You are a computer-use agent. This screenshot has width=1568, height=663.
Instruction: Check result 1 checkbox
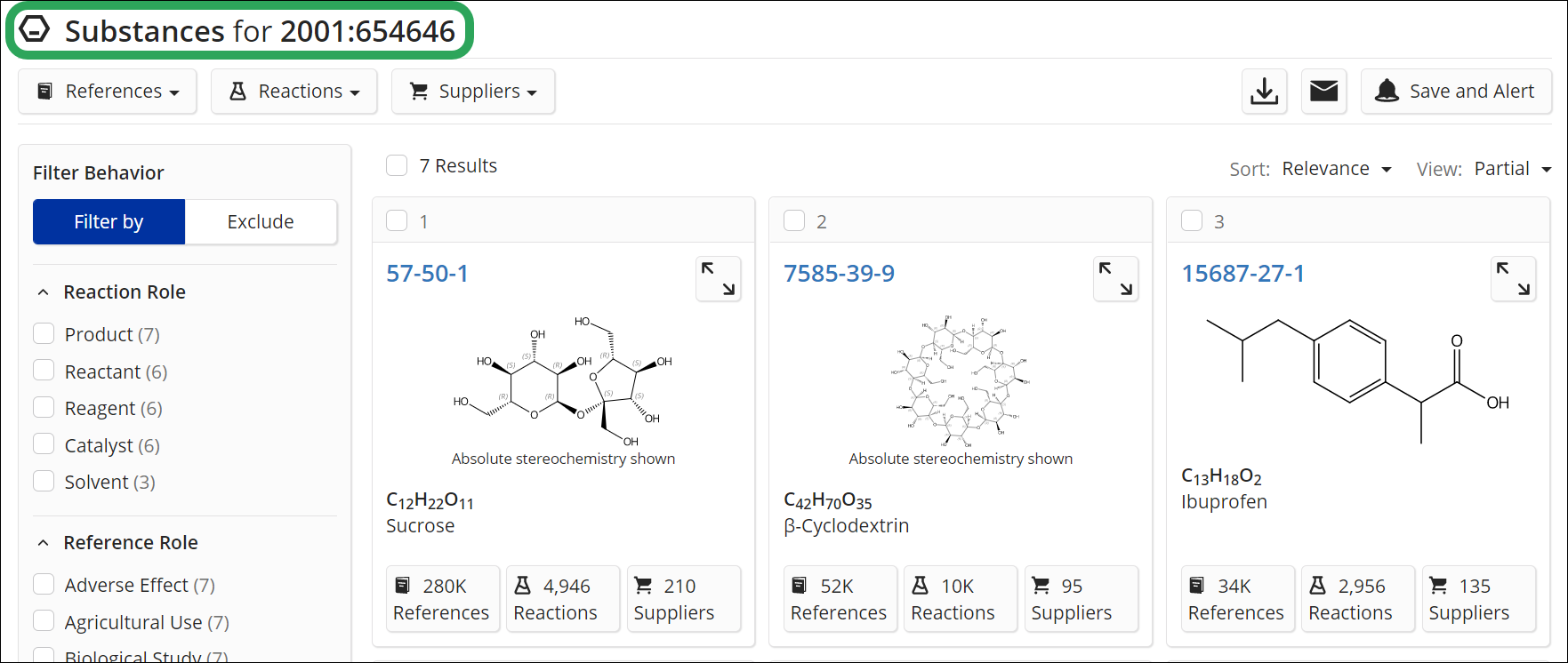397,220
